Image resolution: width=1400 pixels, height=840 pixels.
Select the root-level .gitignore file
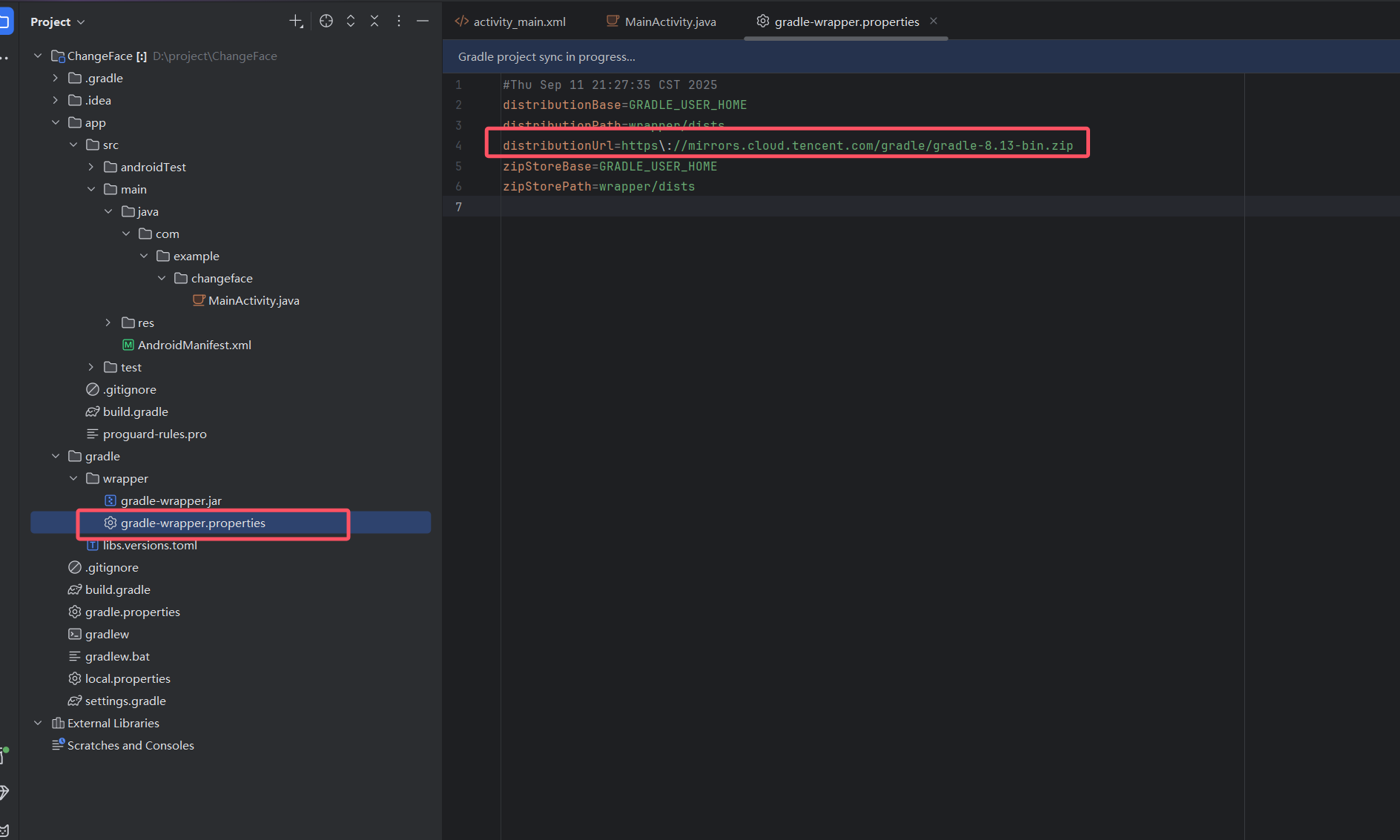point(112,567)
